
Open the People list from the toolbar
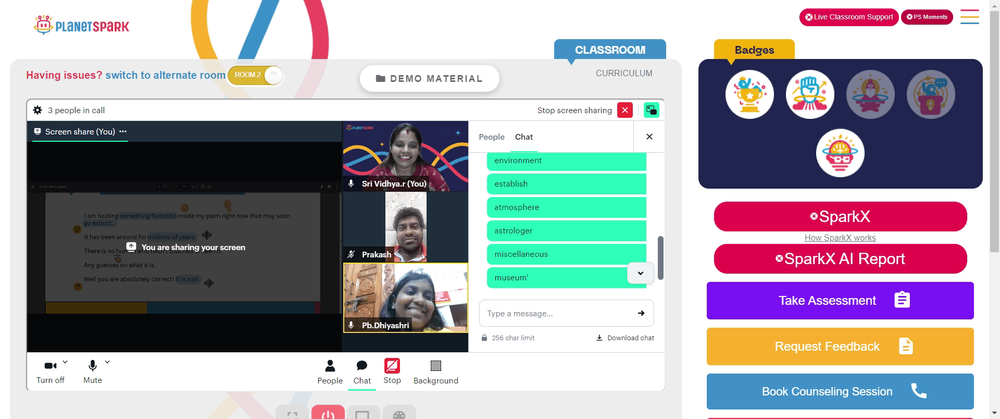point(330,372)
